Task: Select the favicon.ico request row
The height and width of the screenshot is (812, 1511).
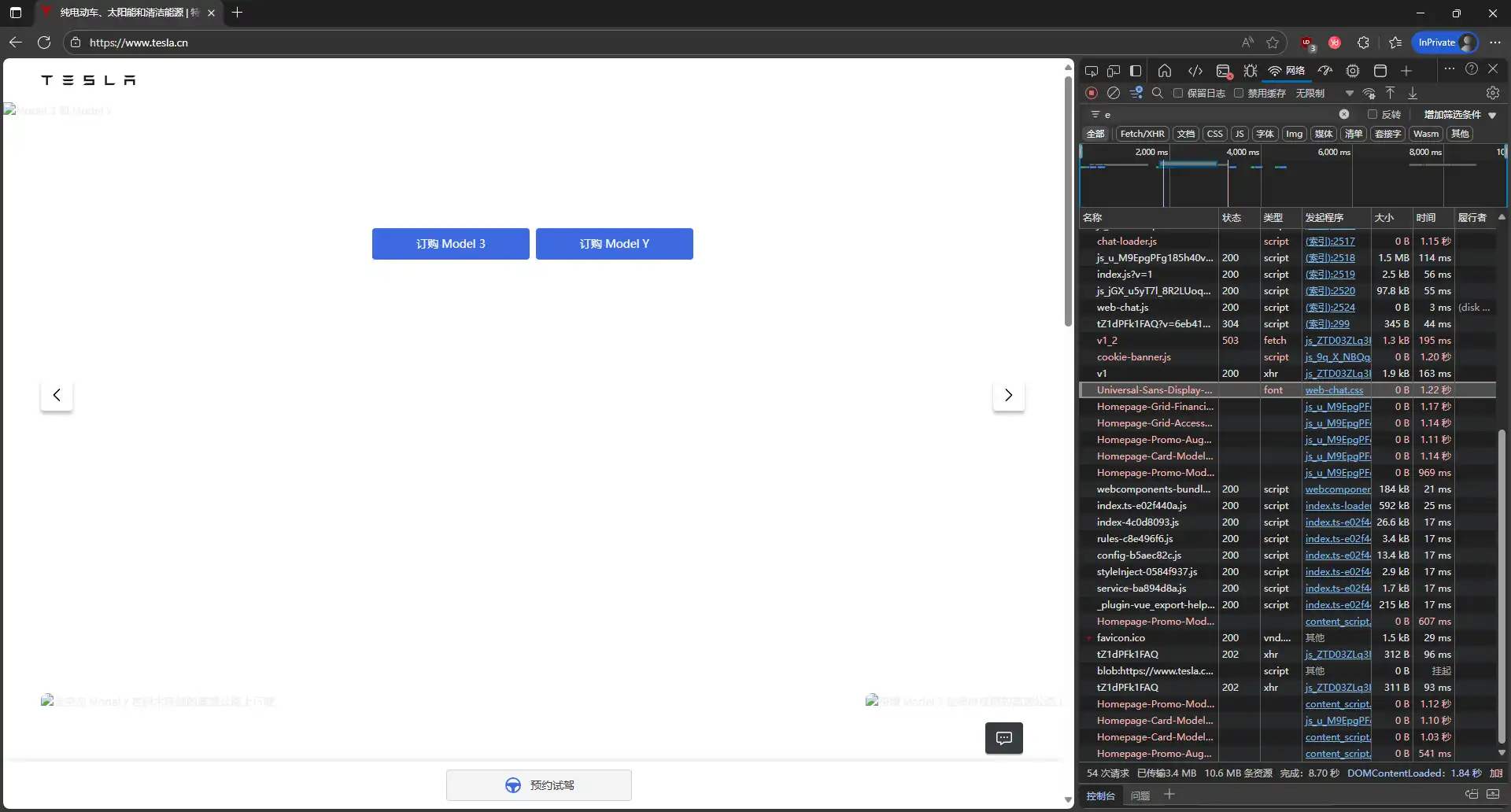Action: (x=1287, y=638)
